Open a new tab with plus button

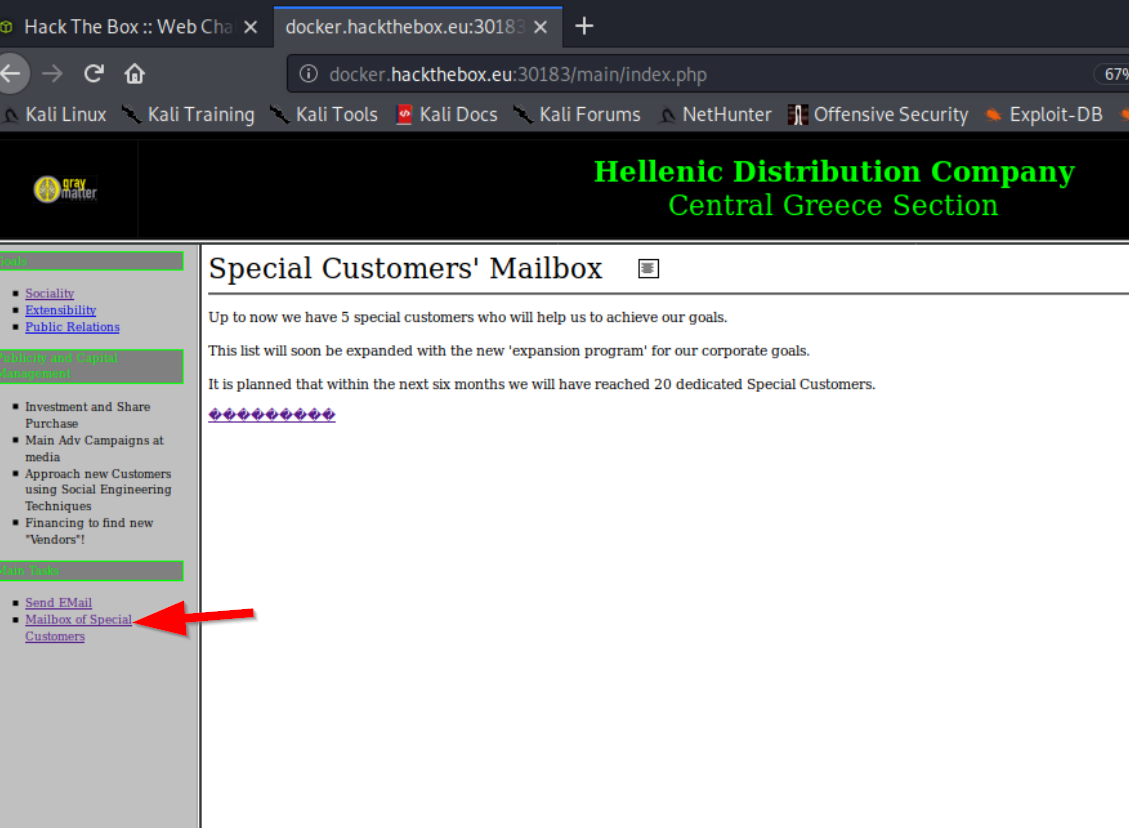pyautogui.click(x=585, y=26)
